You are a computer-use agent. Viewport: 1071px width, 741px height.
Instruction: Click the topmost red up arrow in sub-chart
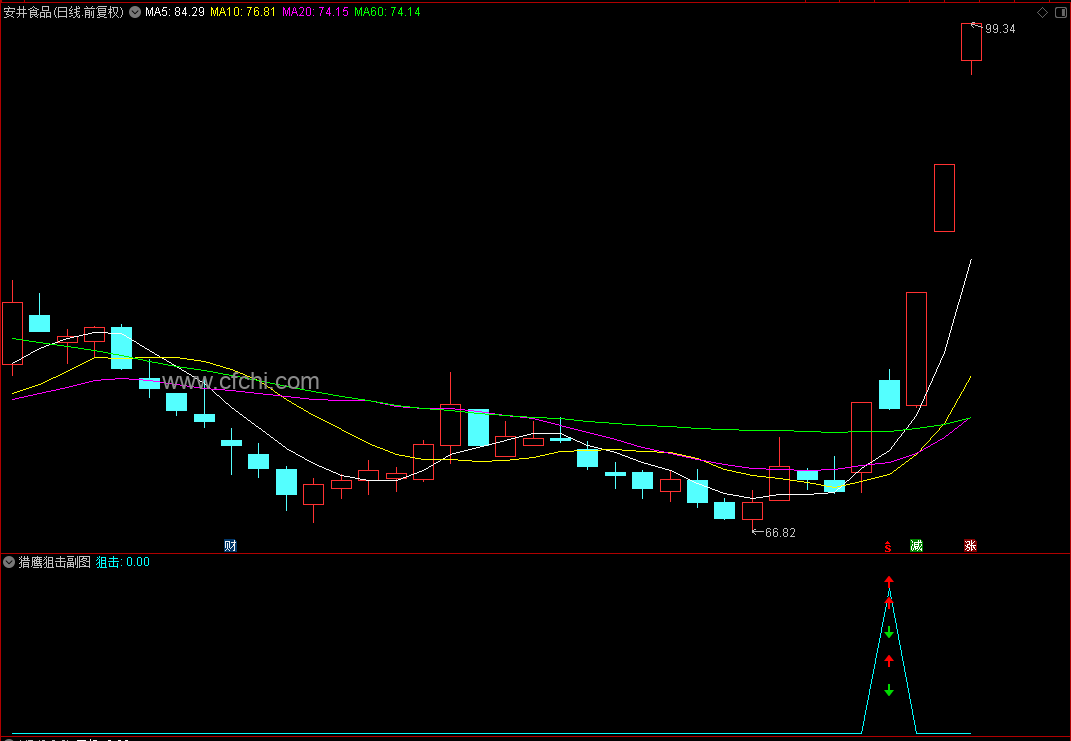(x=889, y=581)
